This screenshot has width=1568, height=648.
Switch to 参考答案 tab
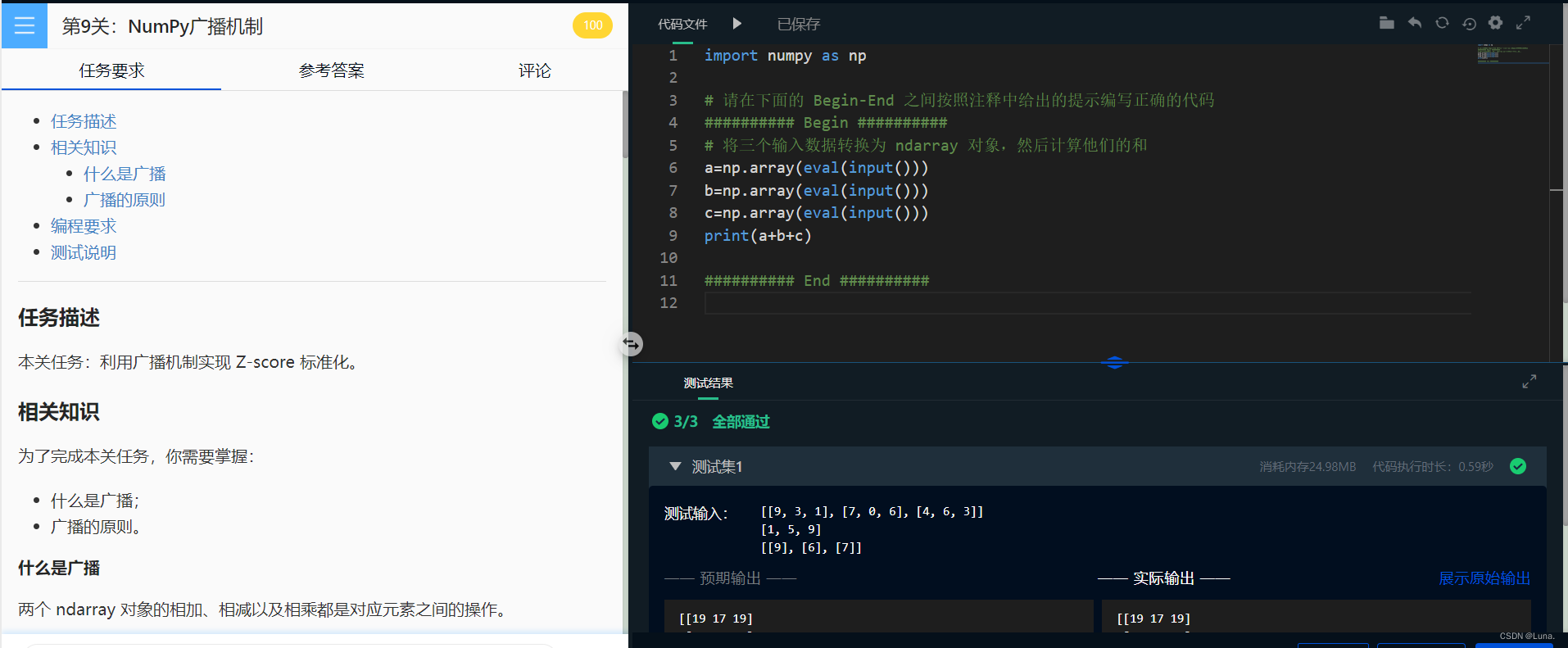click(x=331, y=70)
